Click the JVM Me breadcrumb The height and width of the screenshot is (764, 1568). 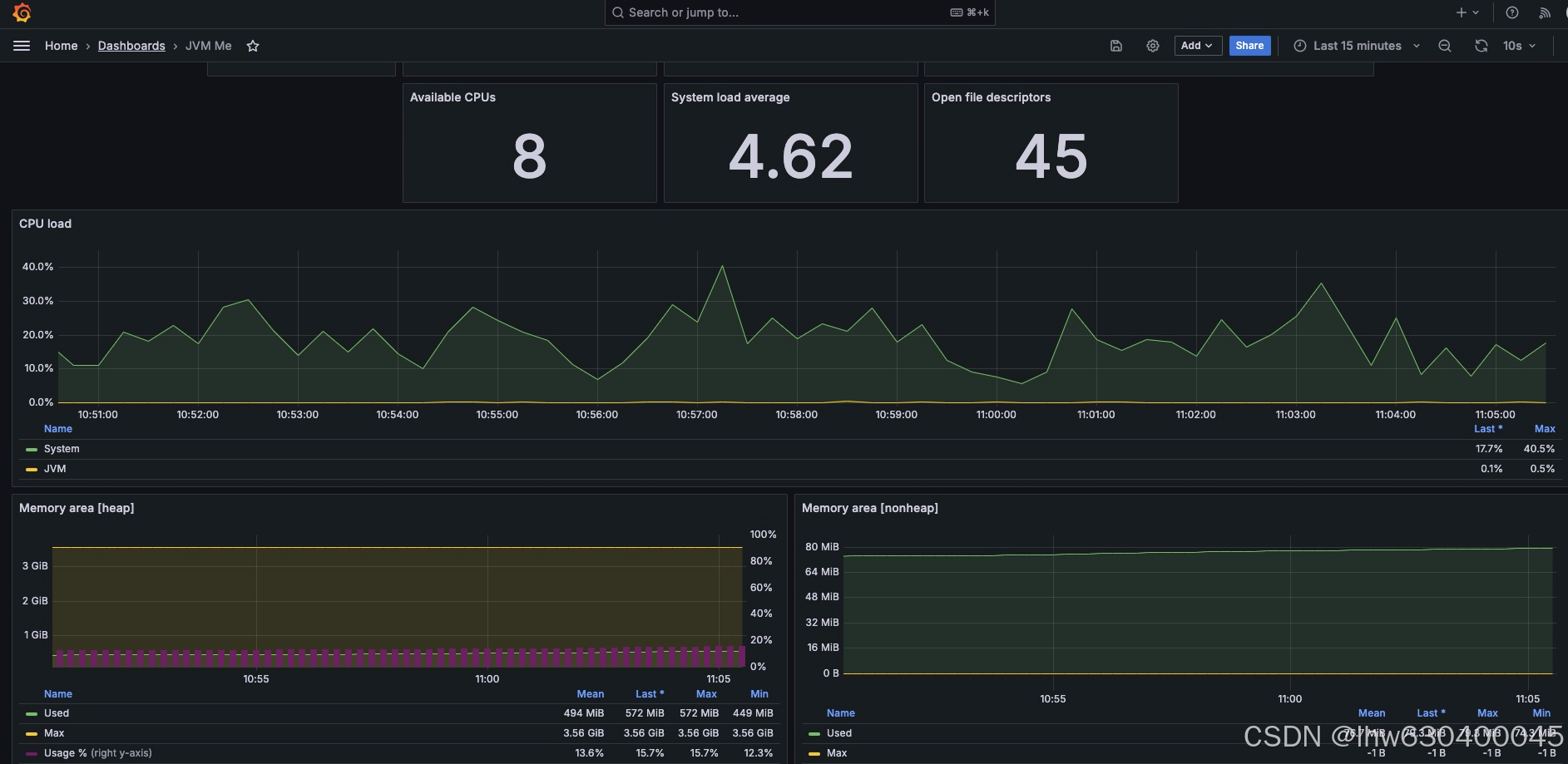click(208, 46)
